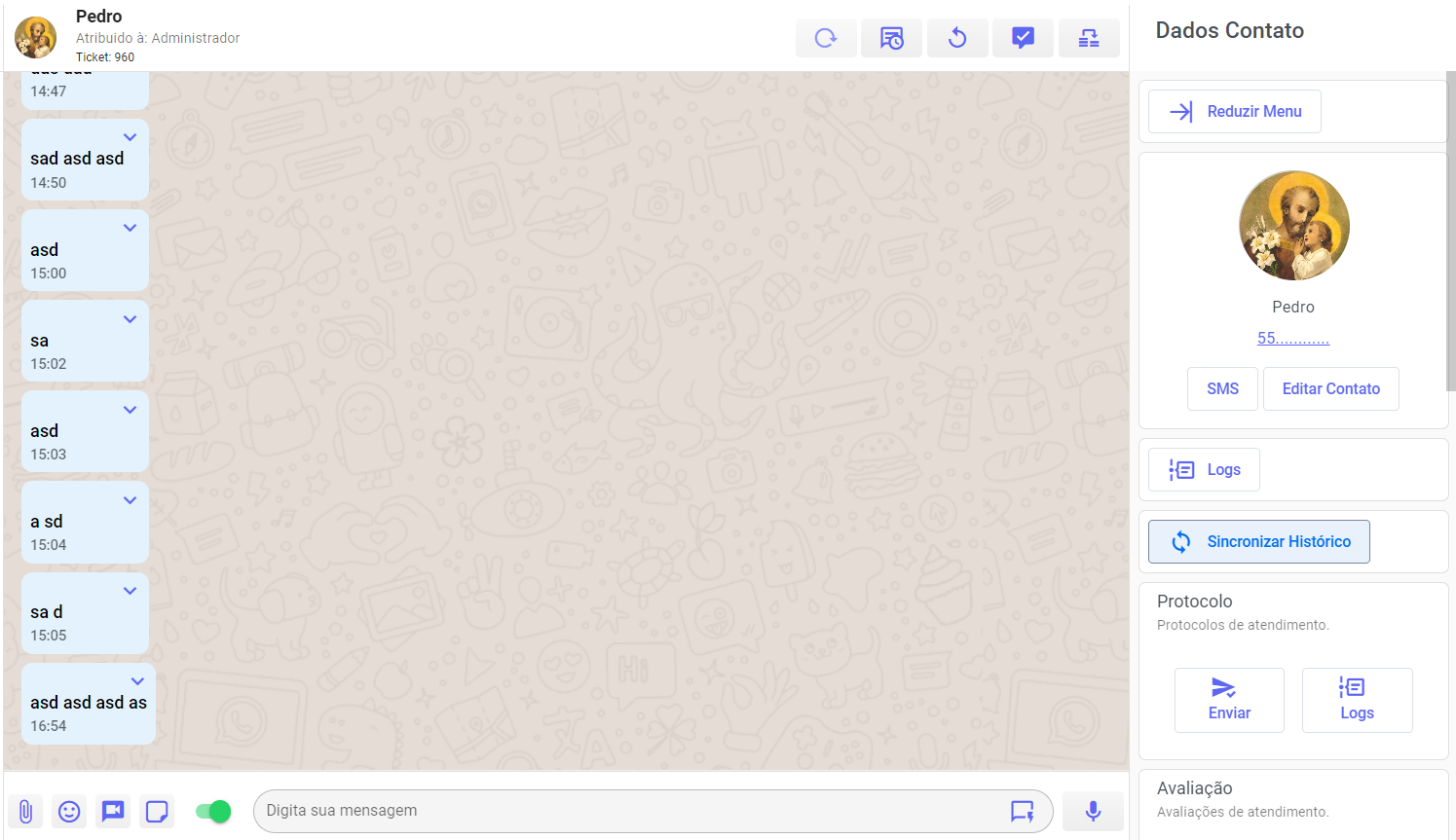Image resolution: width=1456 pixels, height=840 pixels.
Task: Click the Enviar protocol button
Action: pyautogui.click(x=1229, y=700)
